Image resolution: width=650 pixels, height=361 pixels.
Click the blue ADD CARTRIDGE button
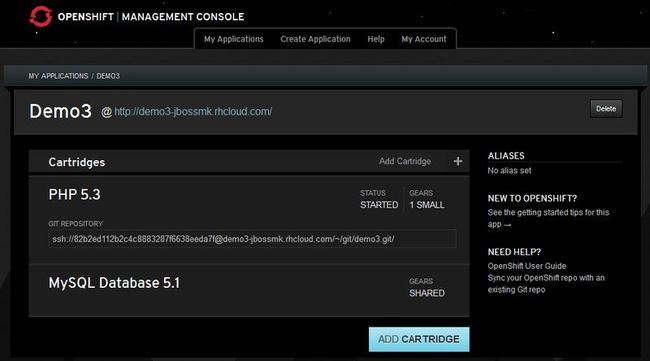pyautogui.click(x=419, y=339)
